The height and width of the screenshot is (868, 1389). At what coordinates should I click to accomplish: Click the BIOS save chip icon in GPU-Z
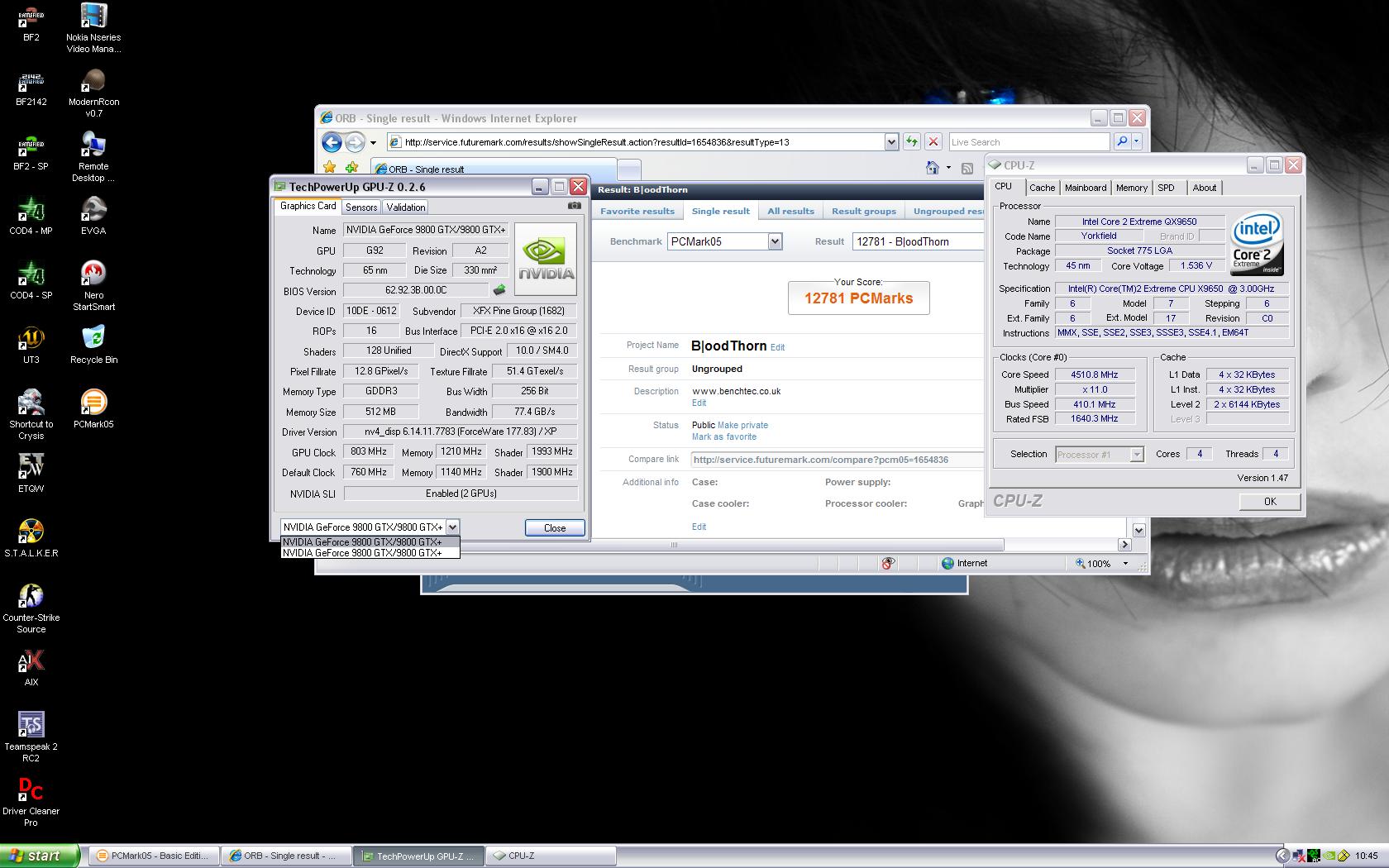(499, 290)
